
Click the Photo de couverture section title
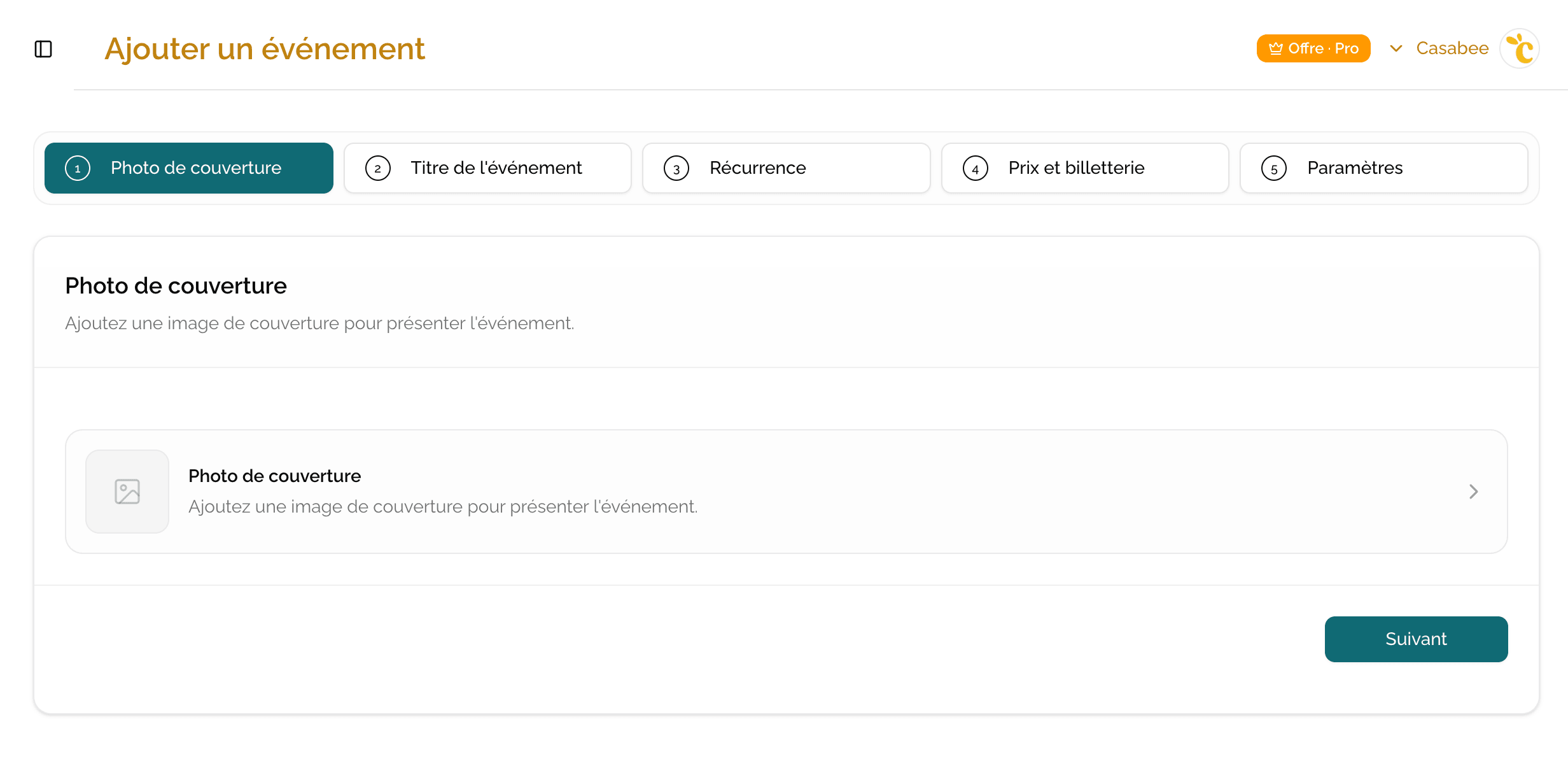pyautogui.click(x=176, y=286)
